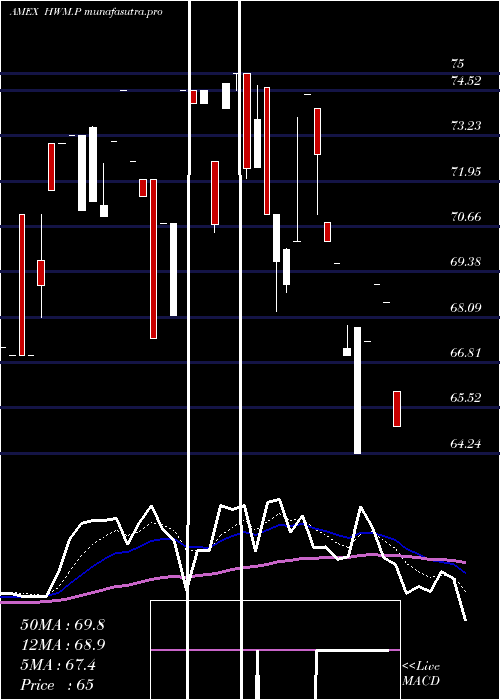Select the 68.09 price axis label
Image resolution: width=500 pixels, height=700 pixels.
point(466,308)
